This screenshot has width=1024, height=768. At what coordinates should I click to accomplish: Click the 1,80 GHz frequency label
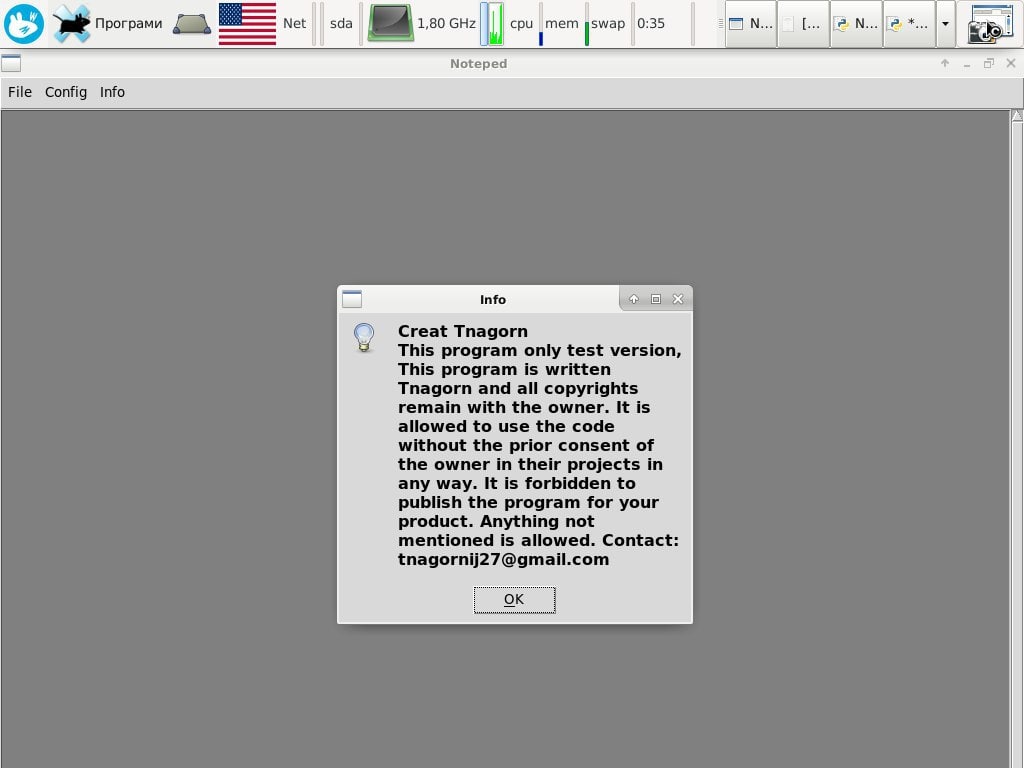[446, 24]
